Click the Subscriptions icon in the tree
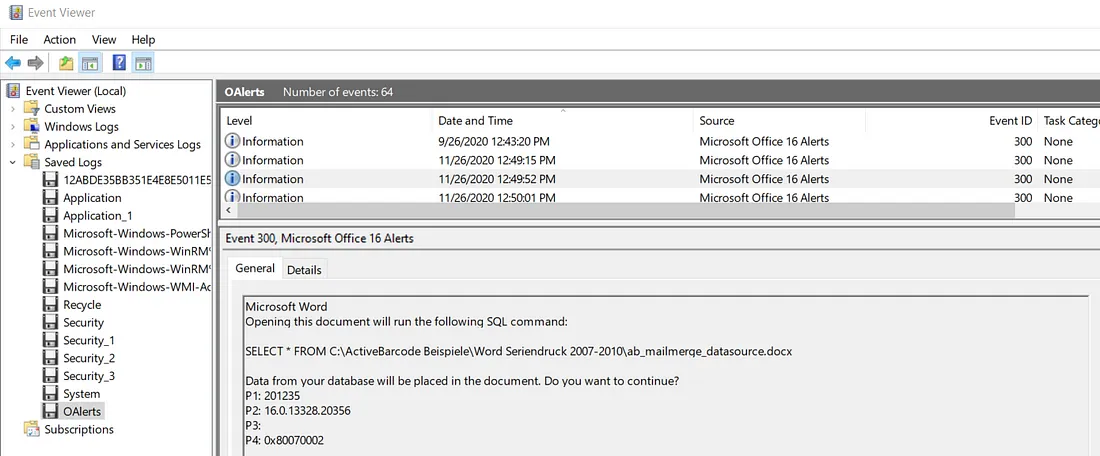Viewport: 1100px width, 456px height. [32, 429]
